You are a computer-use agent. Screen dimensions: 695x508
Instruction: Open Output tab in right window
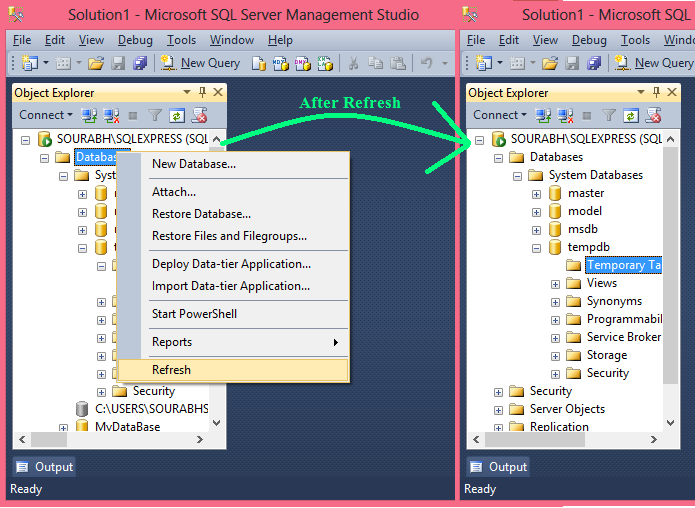498,467
